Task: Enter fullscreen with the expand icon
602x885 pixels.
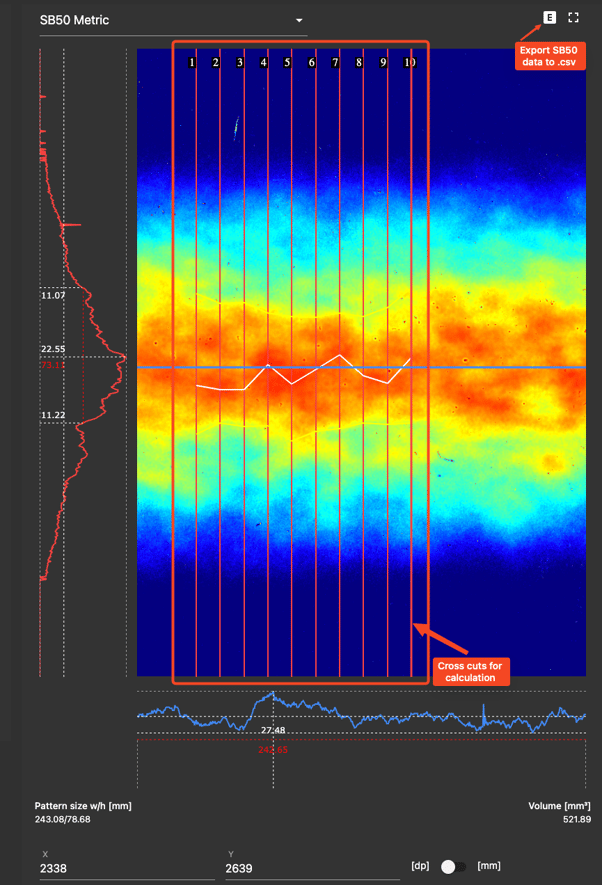Action: [x=574, y=17]
